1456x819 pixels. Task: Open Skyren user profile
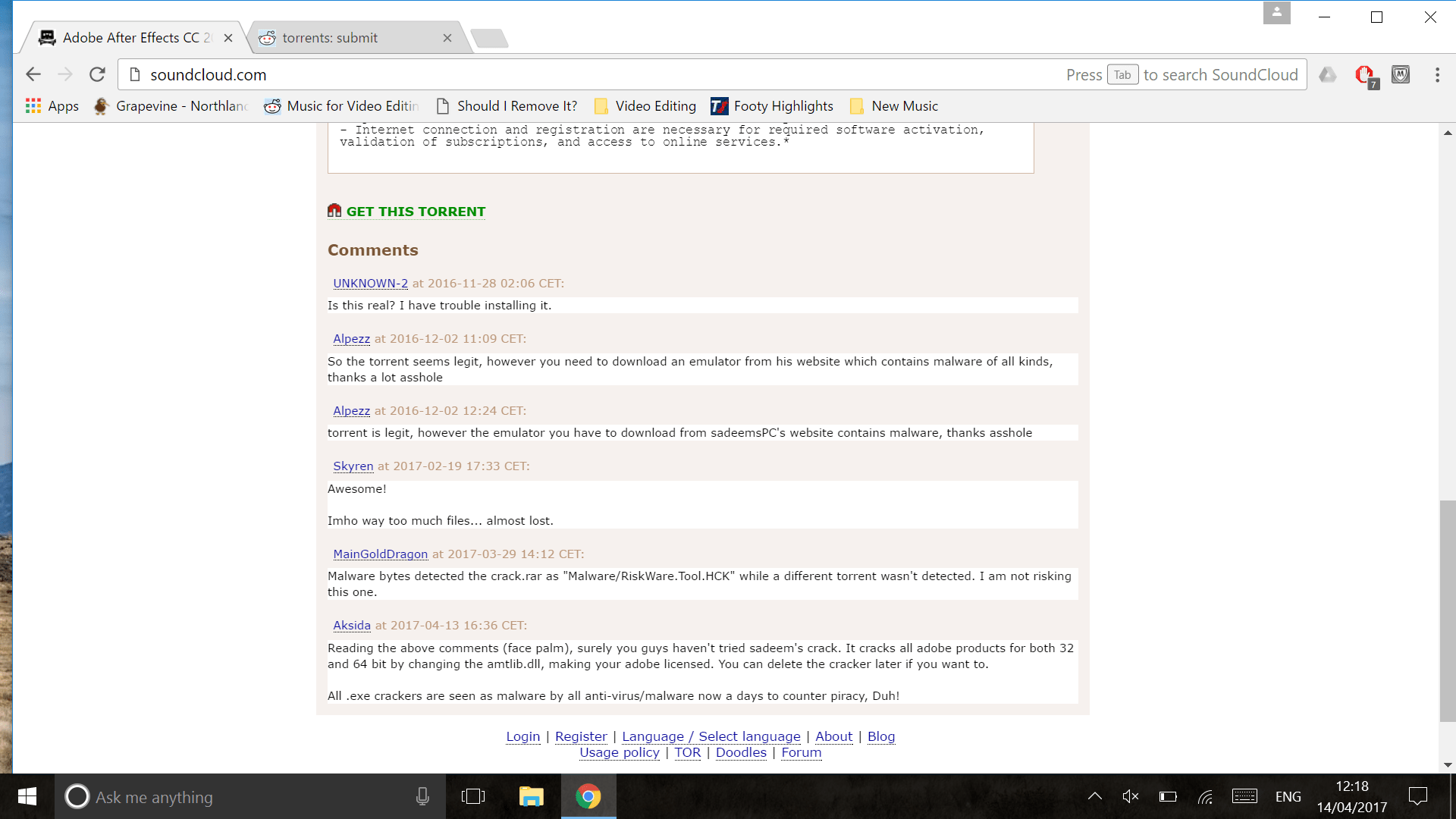tap(353, 466)
